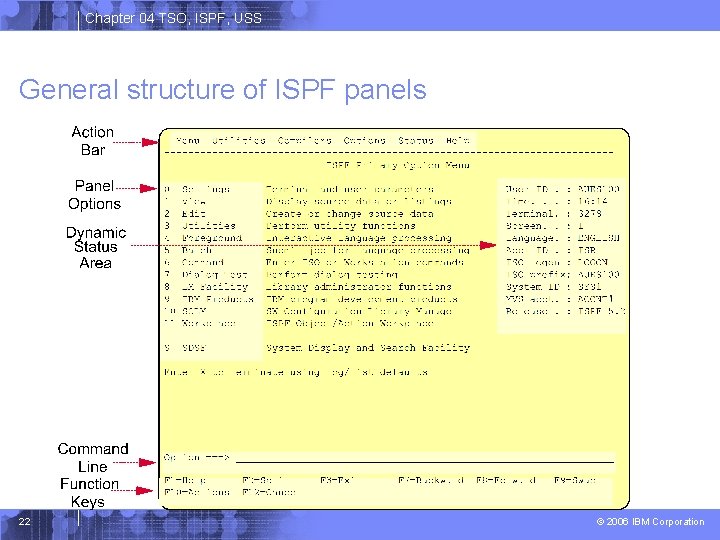This screenshot has height=540, width=720.
Task: Click the F3=Exit function key
Action: point(338,480)
